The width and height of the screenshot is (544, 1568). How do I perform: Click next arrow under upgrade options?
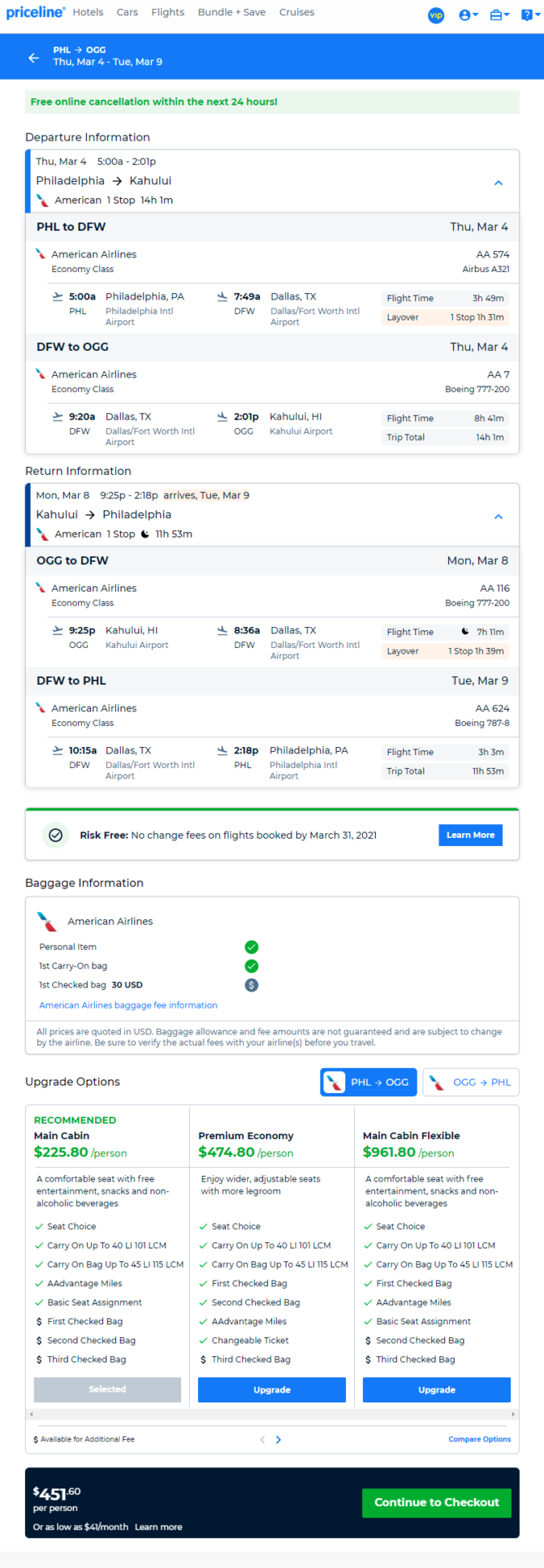click(x=278, y=1439)
